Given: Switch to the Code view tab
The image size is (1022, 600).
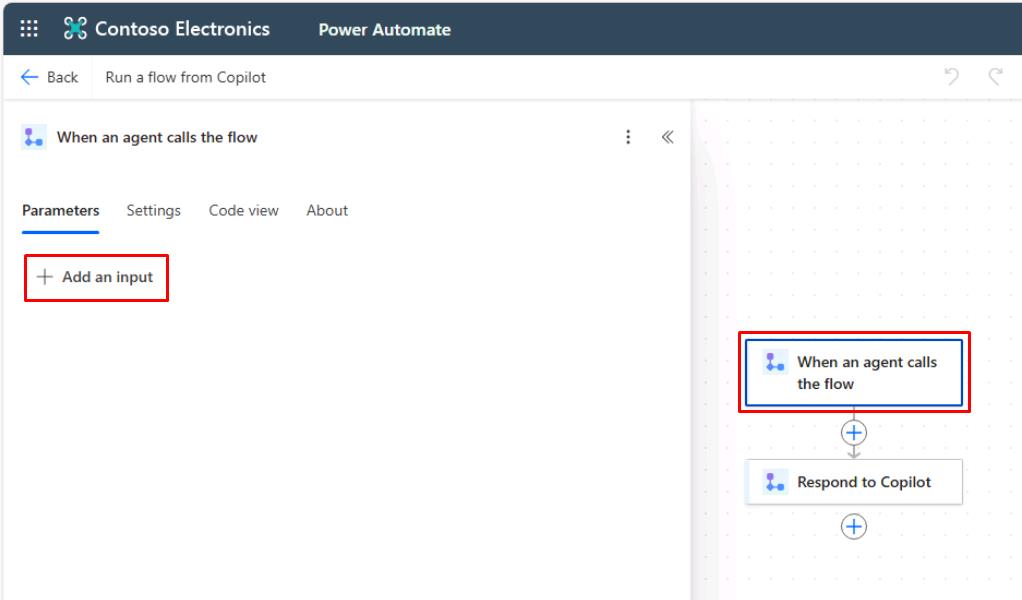Looking at the screenshot, I should point(243,211).
